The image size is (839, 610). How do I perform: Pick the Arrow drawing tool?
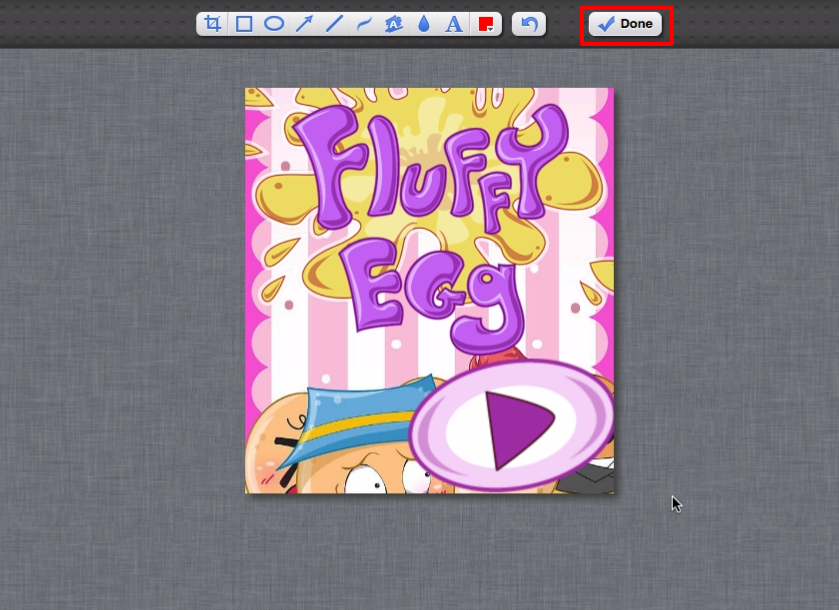point(304,24)
